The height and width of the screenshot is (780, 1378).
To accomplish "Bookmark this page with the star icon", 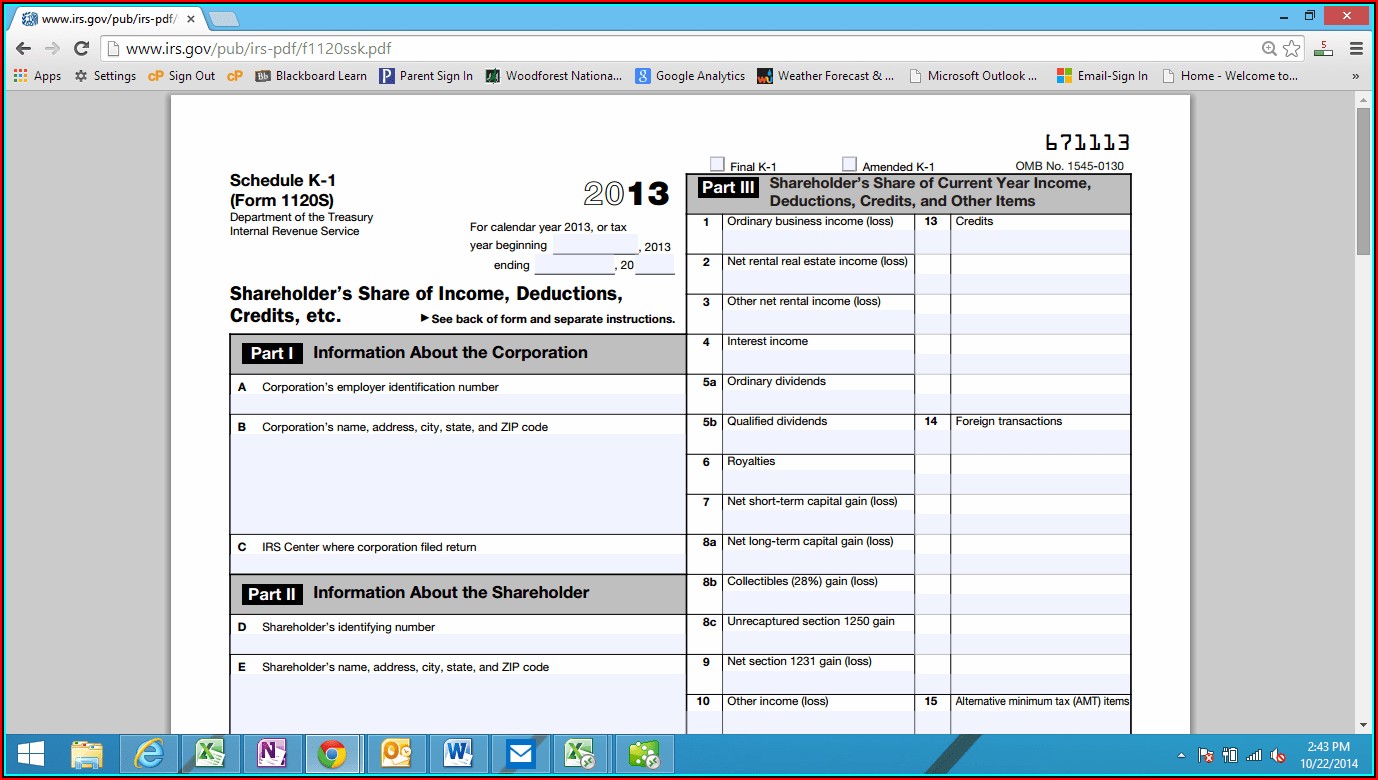I will click(1292, 48).
